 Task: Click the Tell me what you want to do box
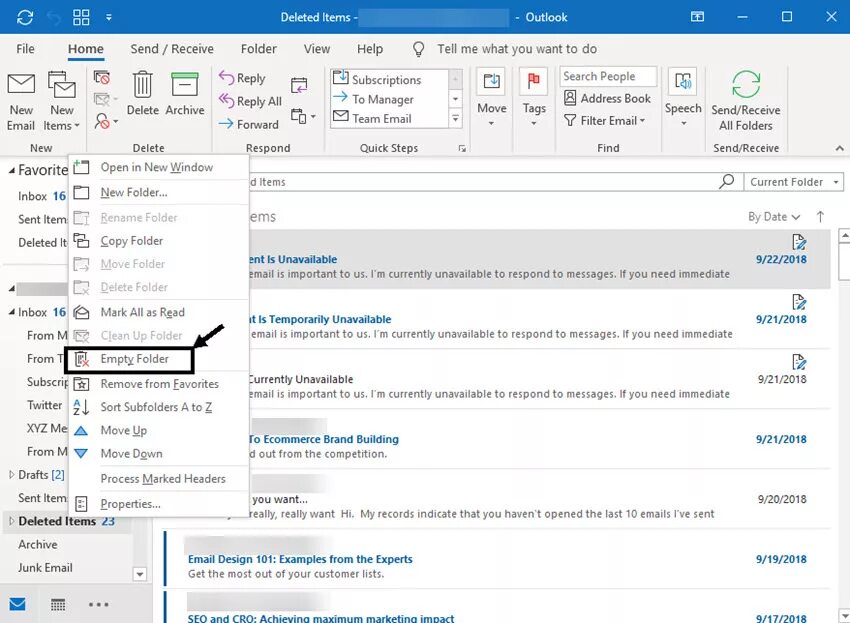point(517,49)
